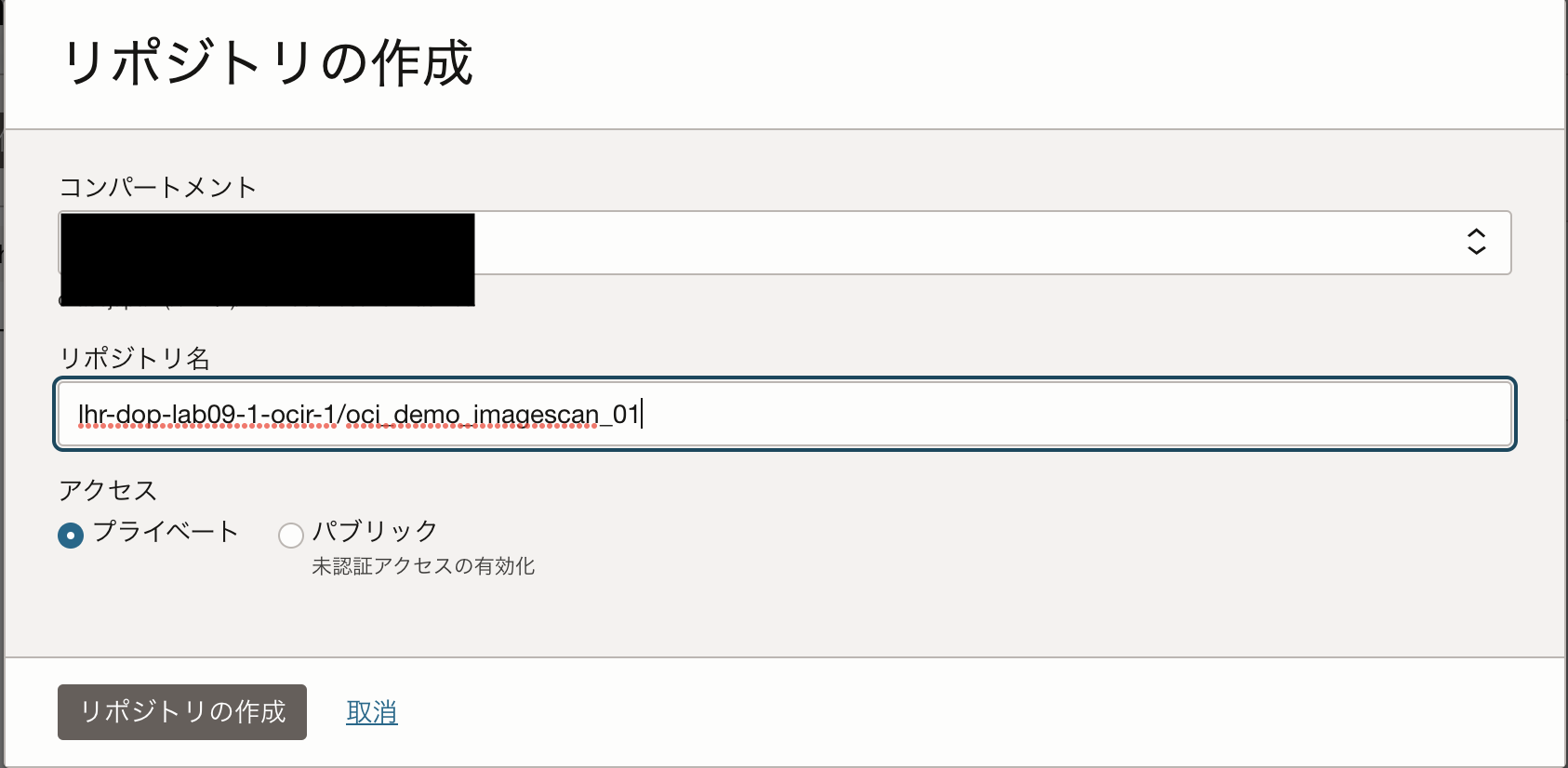1568x768 pixels.
Task: Click the コンパートメント field label
Action: 156,187
